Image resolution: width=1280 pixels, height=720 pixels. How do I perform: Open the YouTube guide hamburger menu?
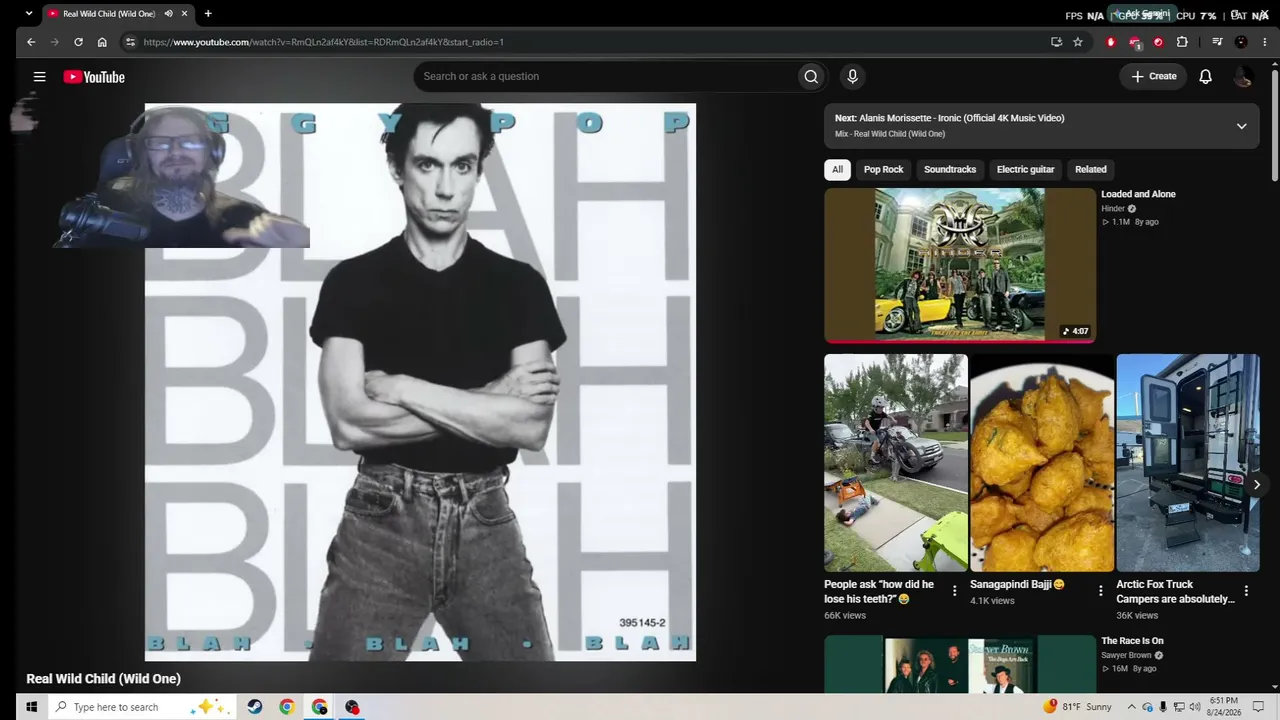(39, 76)
